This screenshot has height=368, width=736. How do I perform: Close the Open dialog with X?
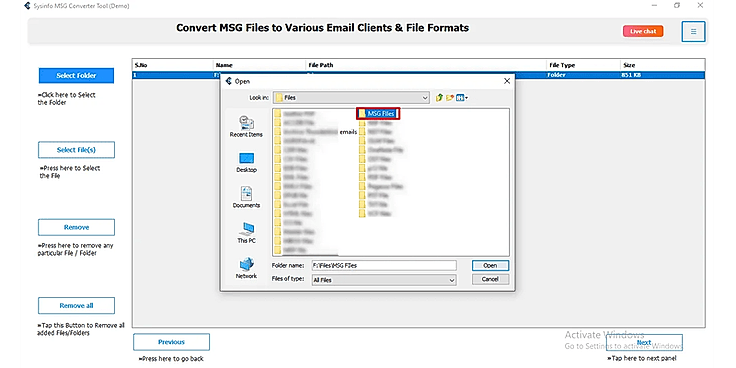click(x=506, y=81)
